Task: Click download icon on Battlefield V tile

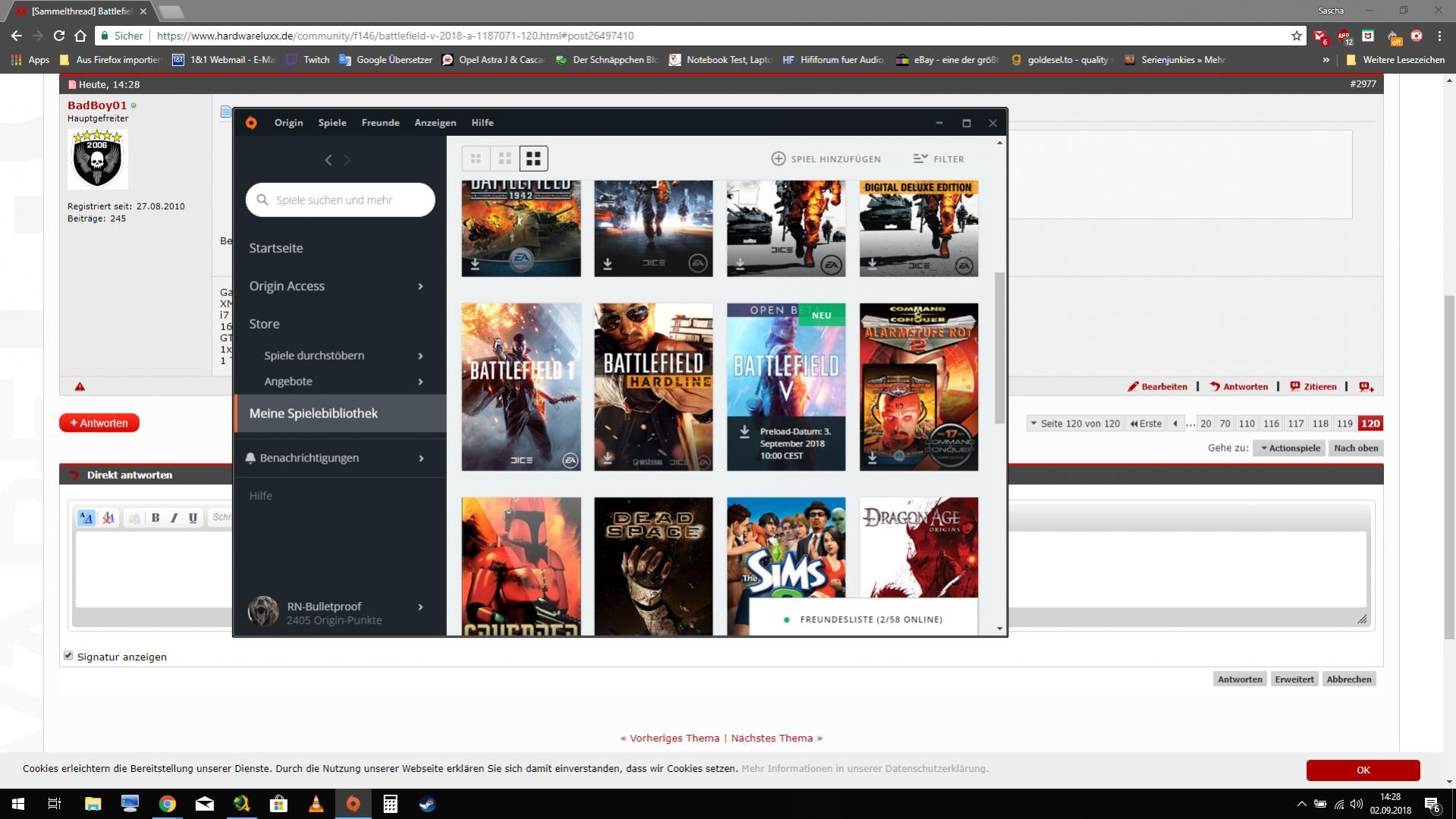Action: click(744, 432)
